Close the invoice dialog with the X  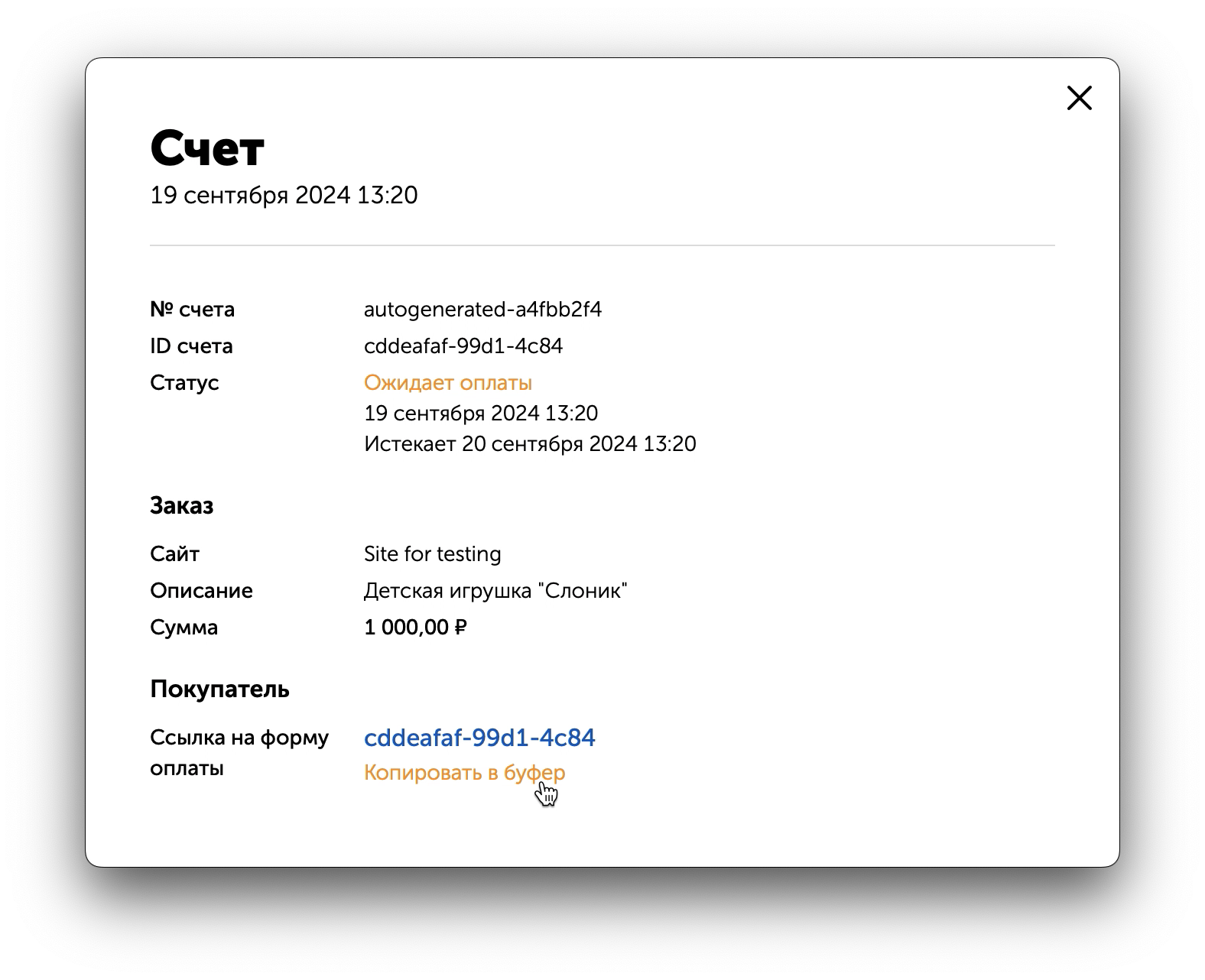pyautogui.click(x=1079, y=98)
